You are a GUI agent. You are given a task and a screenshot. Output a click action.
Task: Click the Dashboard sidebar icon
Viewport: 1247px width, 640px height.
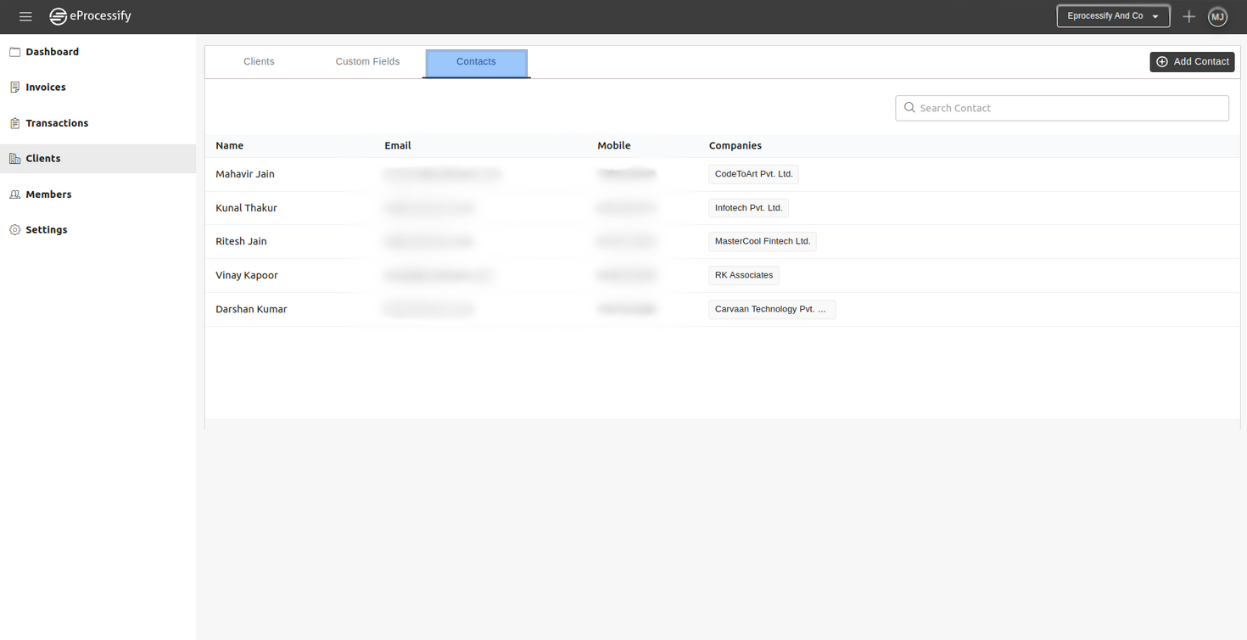point(14,52)
